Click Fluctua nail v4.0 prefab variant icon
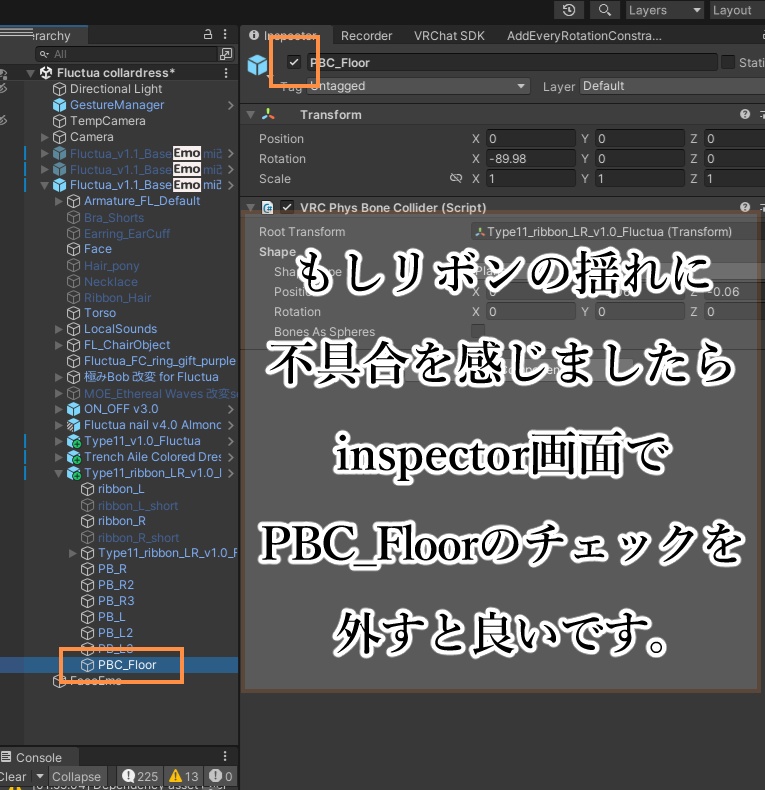Image resolution: width=765 pixels, height=790 pixels. click(x=74, y=425)
